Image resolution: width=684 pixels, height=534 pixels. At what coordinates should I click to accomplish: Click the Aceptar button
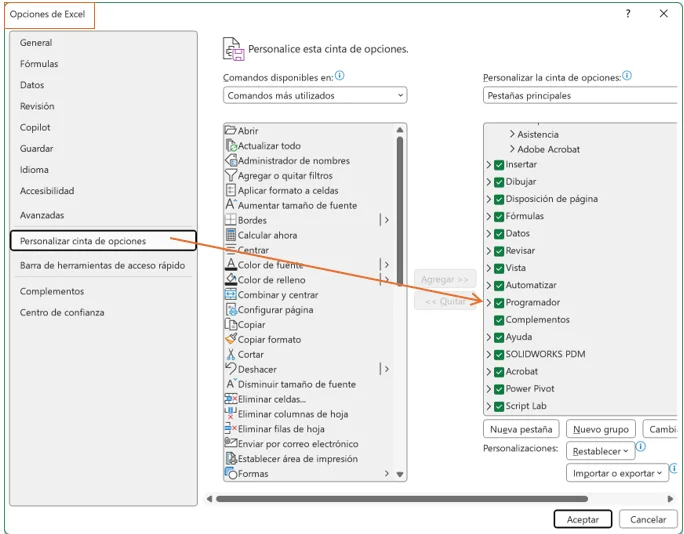coord(583,519)
